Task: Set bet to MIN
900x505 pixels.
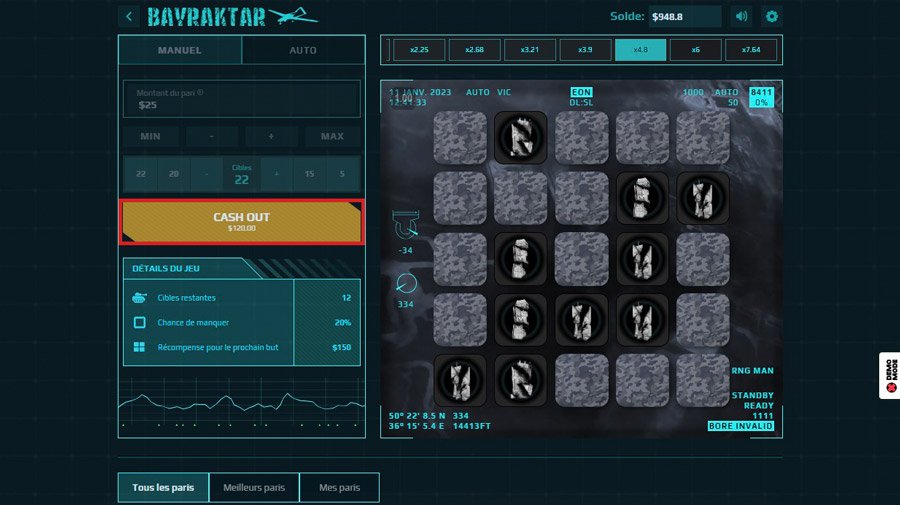Action: 150,137
